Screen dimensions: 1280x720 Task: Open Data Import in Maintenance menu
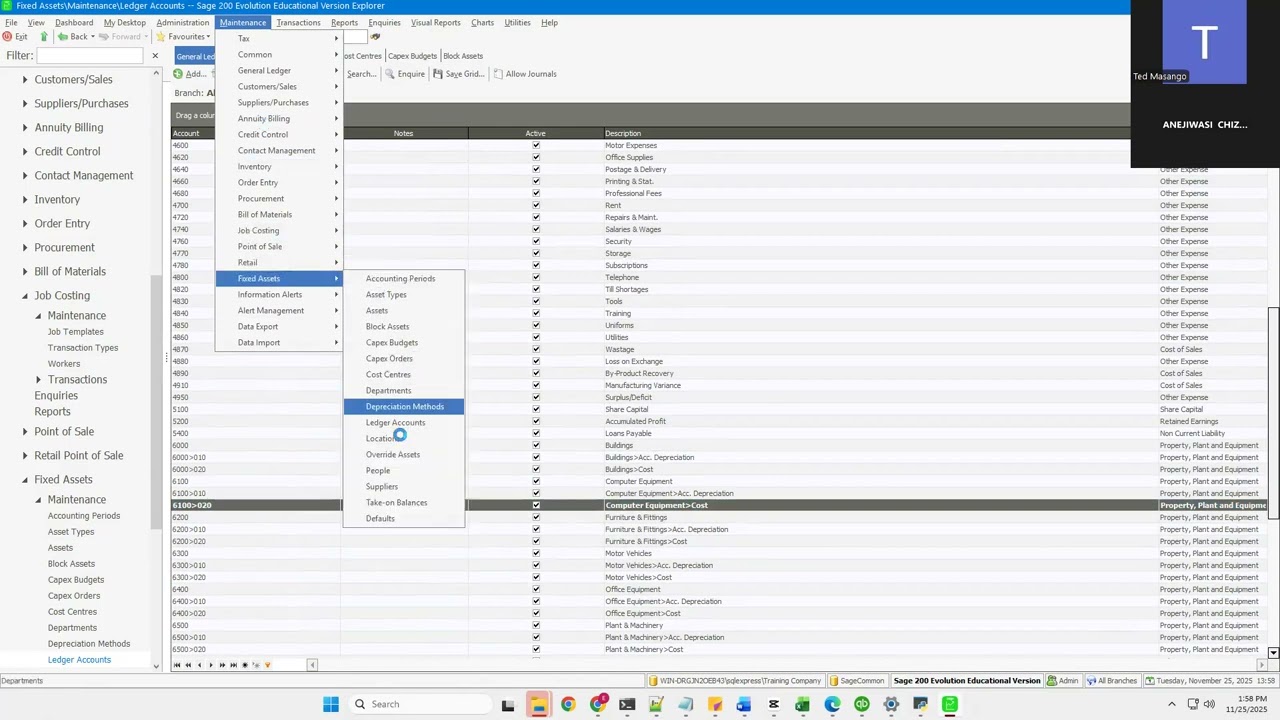click(279, 343)
